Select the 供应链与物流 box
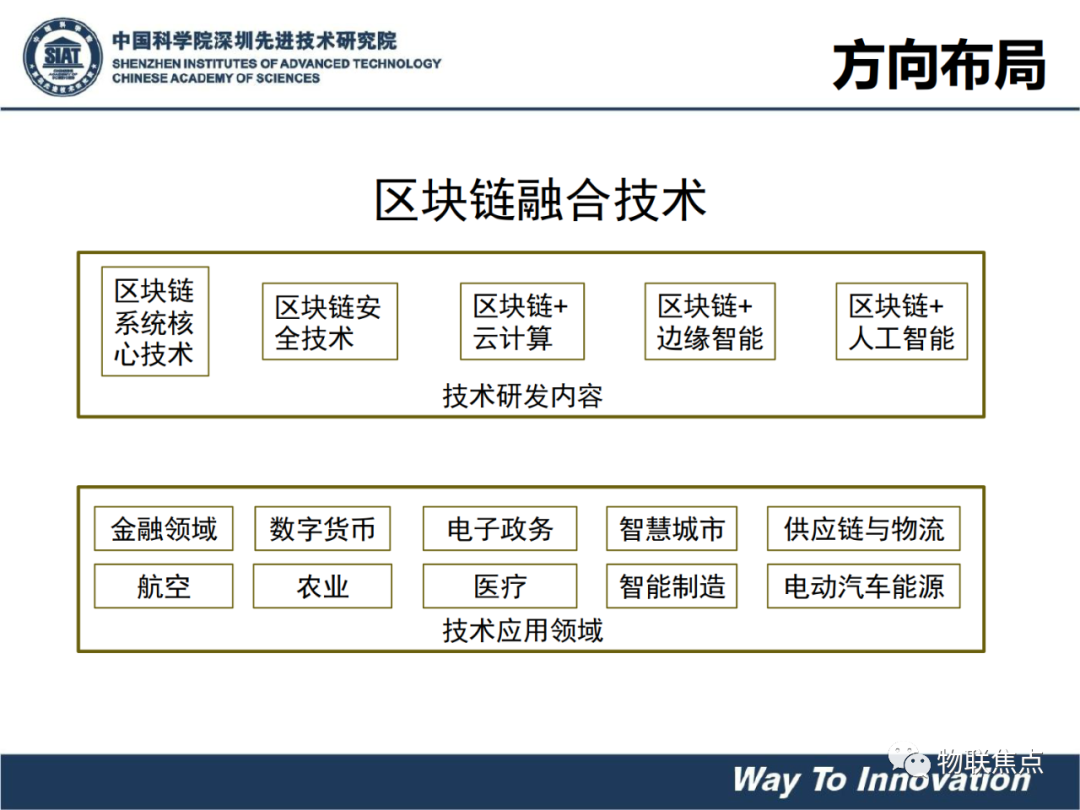This screenshot has width=1080, height=810. 864,529
